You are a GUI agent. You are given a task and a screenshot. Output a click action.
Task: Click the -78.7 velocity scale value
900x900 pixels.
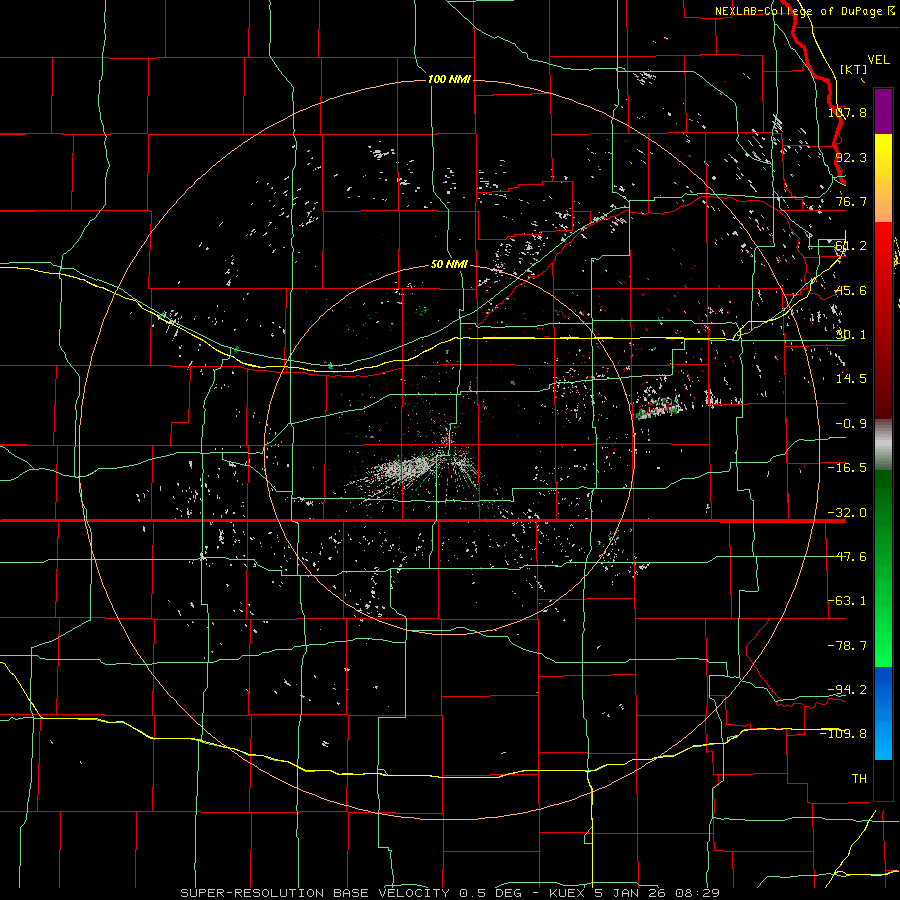(x=847, y=646)
